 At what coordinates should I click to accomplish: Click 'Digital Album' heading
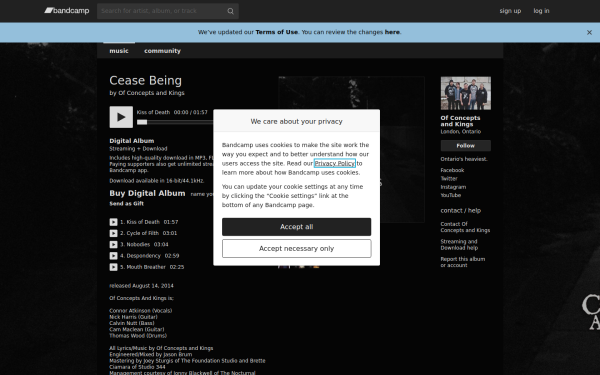tap(132, 141)
